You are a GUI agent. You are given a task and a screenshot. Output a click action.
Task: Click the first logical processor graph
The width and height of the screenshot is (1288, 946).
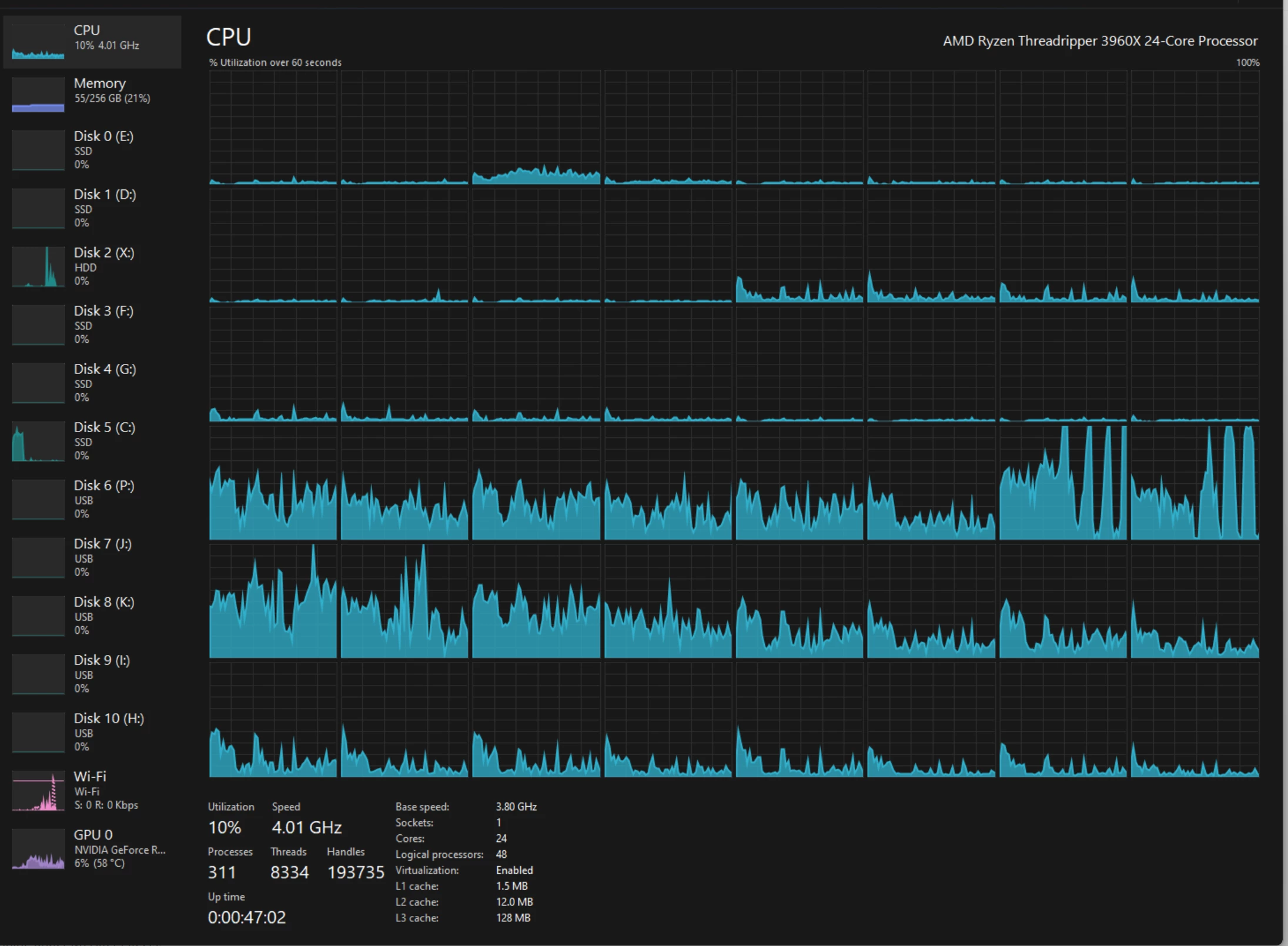(x=273, y=128)
